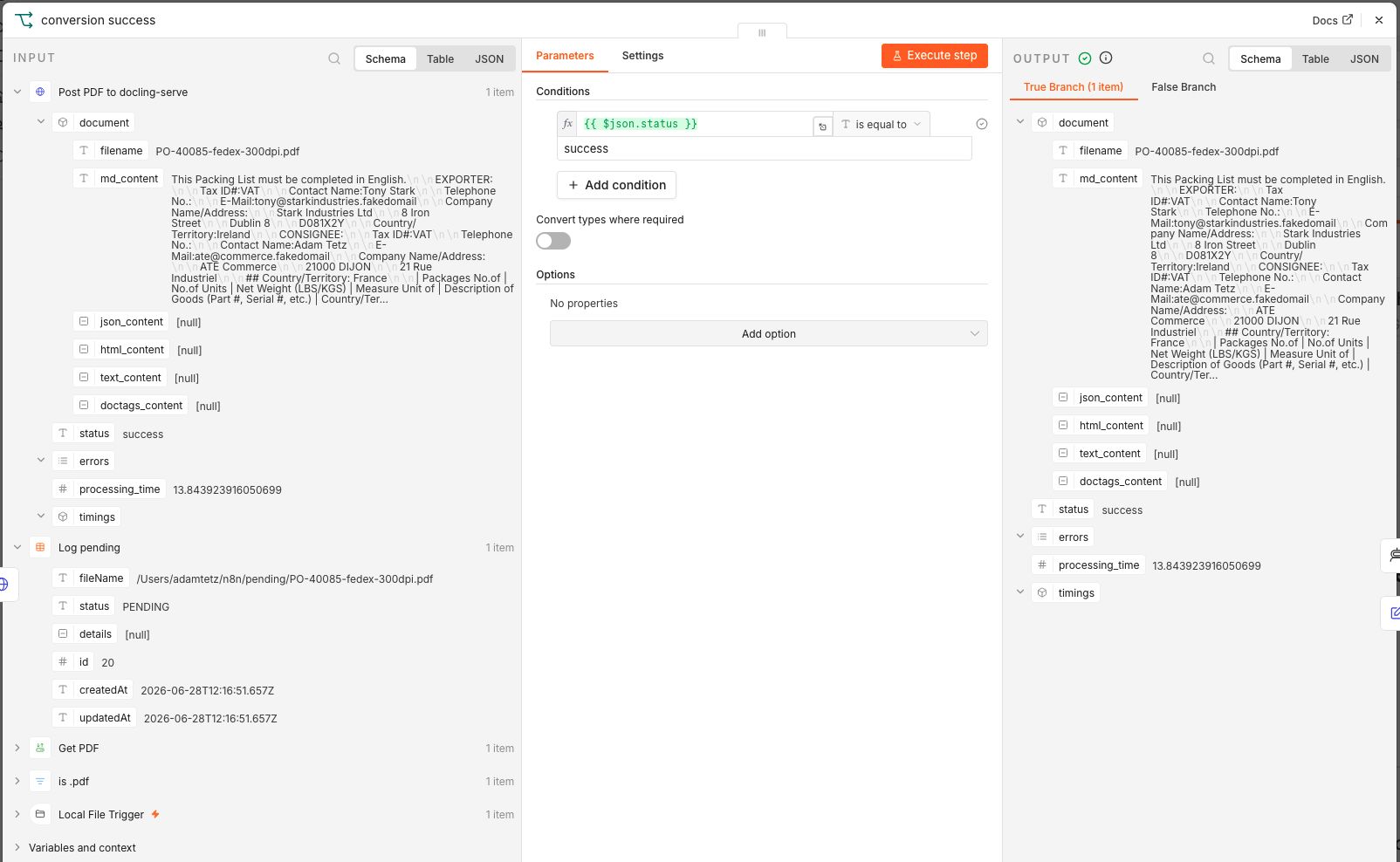The width and height of the screenshot is (1400, 862).
Task: Open the search in the INPUT panel
Action: coord(334,58)
